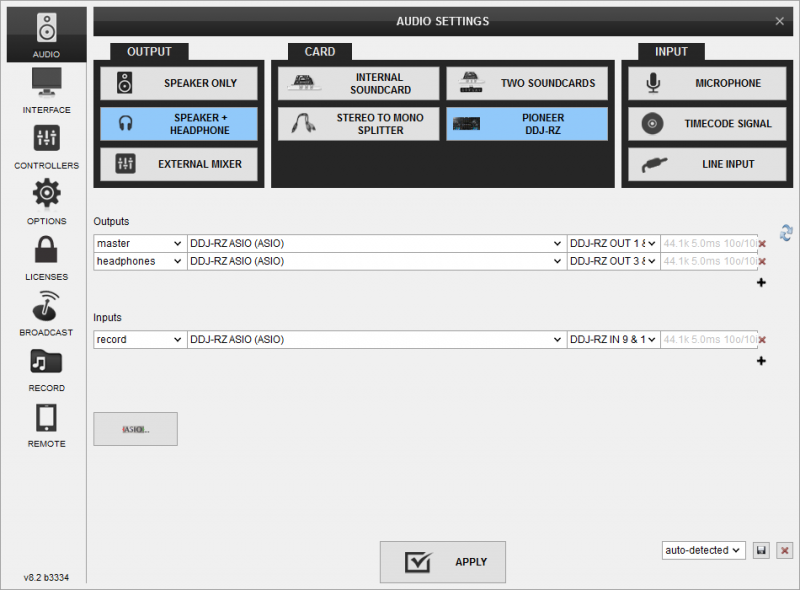Save audio config with floppy disk icon

pyautogui.click(x=762, y=551)
